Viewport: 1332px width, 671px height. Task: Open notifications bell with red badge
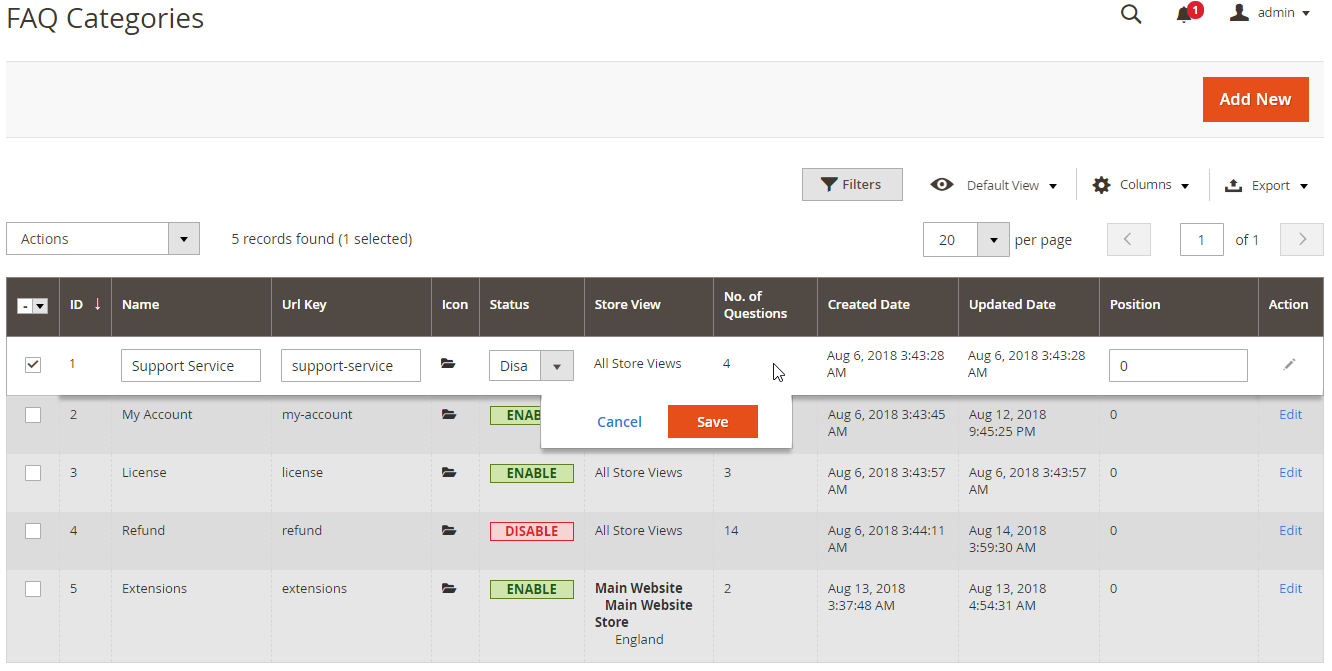tap(1185, 14)
